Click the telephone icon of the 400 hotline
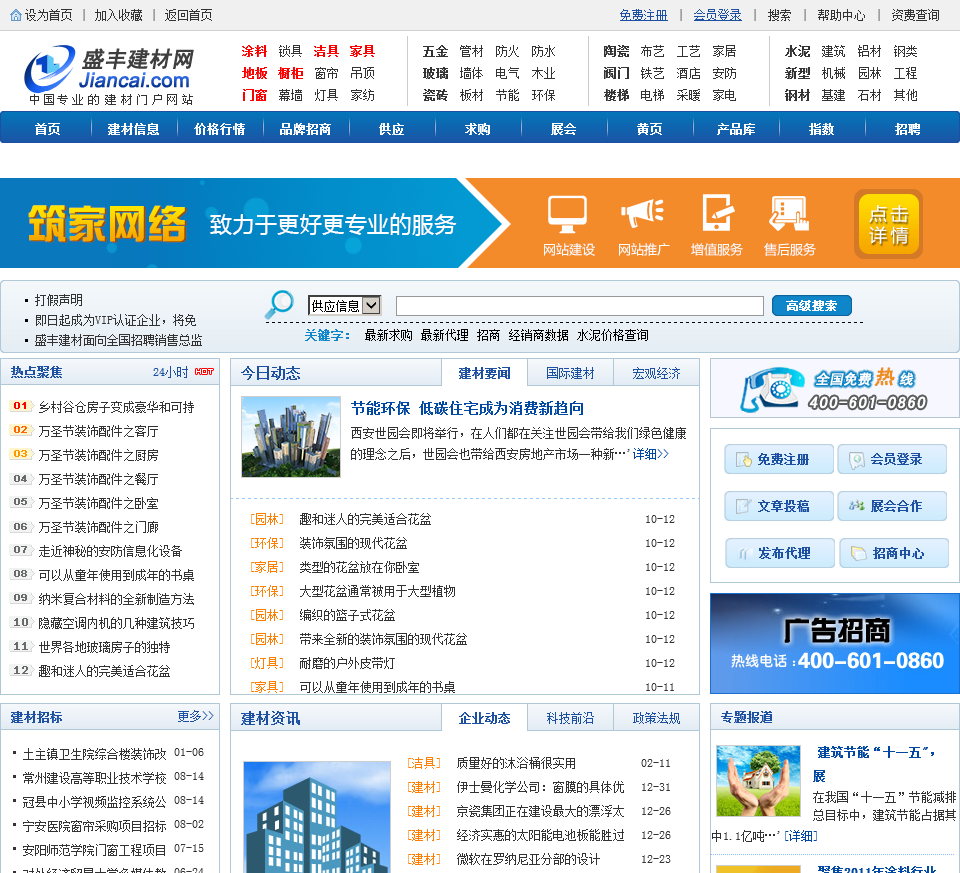The width and height of the screenshot is (960, 873). pos(771,389)
